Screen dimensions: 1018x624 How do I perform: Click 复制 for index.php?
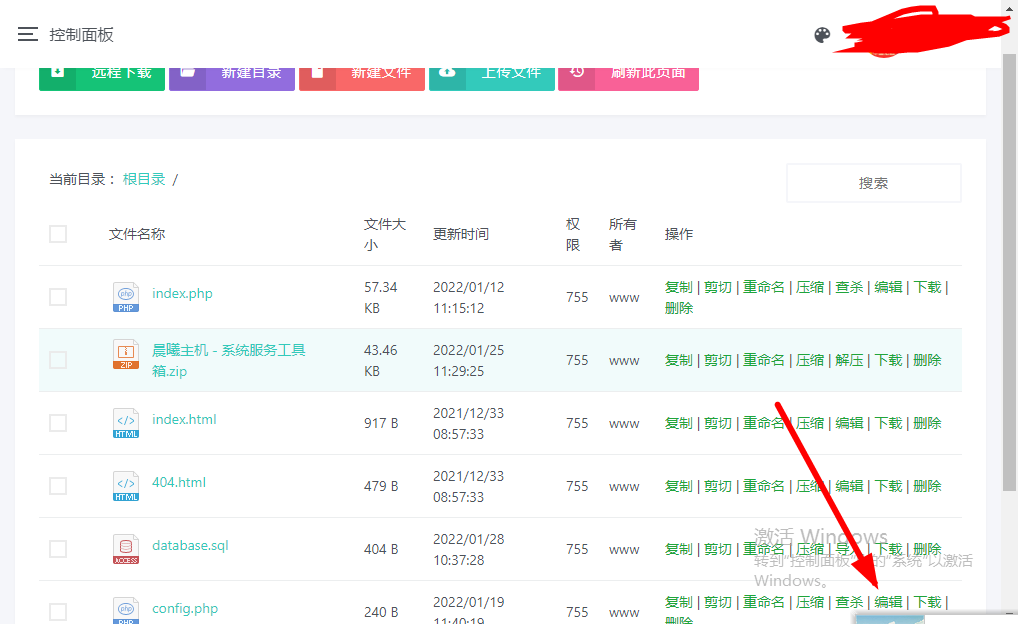[x=679, y=287]
